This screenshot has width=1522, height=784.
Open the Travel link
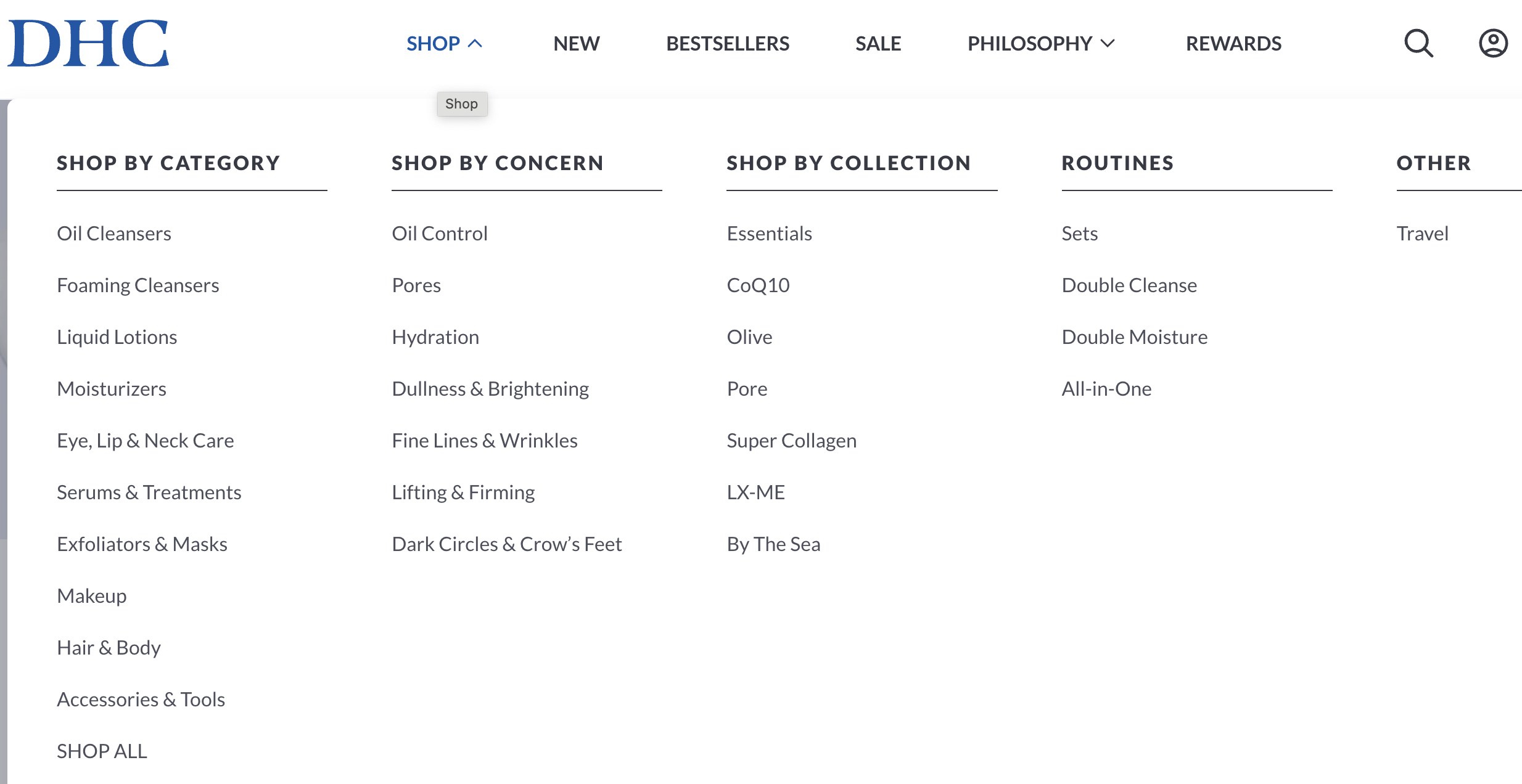[1422, 234]
